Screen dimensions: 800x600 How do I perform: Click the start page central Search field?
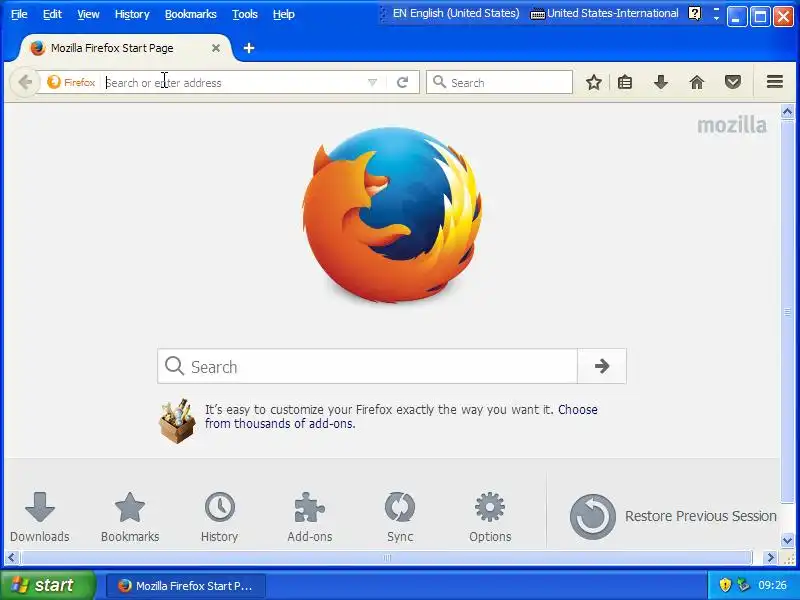(x=367, y=366)
